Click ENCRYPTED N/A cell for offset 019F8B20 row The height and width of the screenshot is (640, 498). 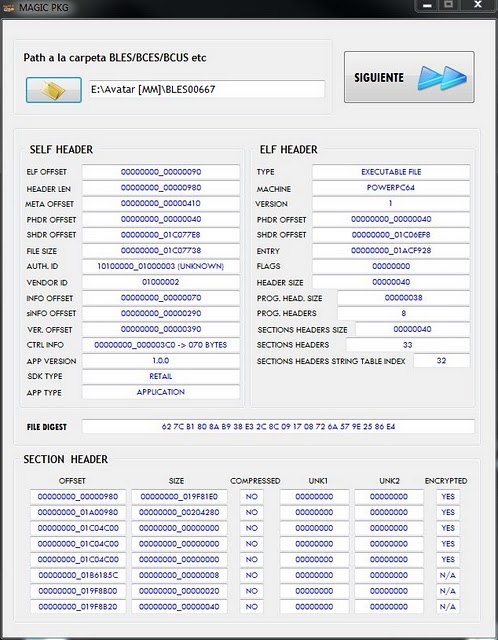coord(448,607)
